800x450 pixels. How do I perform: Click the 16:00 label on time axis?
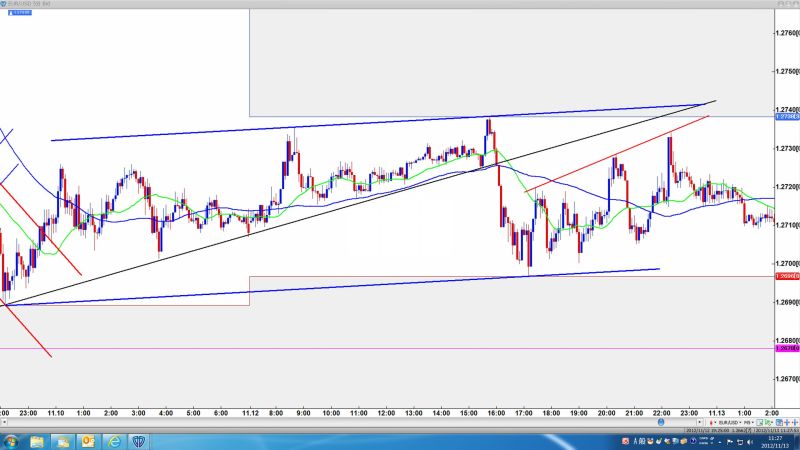(x=496, y=413)
